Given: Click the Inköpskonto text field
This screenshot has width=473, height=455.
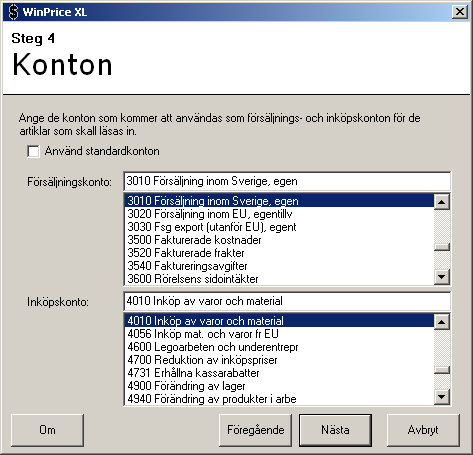Looking at the screenshot, I should click(287, 301).
